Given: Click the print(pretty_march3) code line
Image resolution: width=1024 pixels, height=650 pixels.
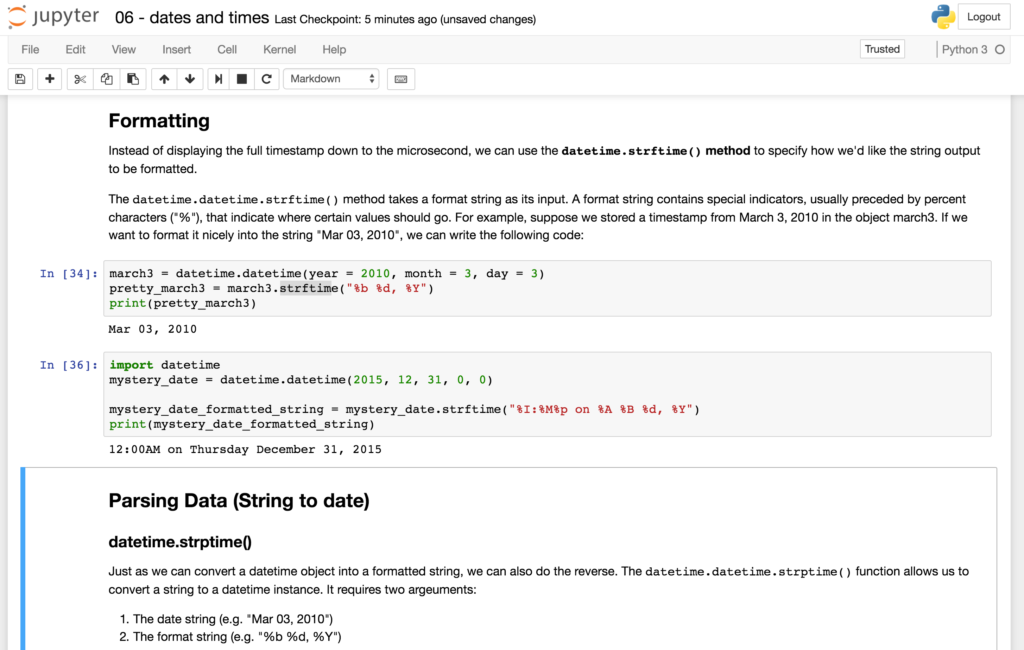Looking at the screenshot, I should pyautogui.click(x=183, y=303).
